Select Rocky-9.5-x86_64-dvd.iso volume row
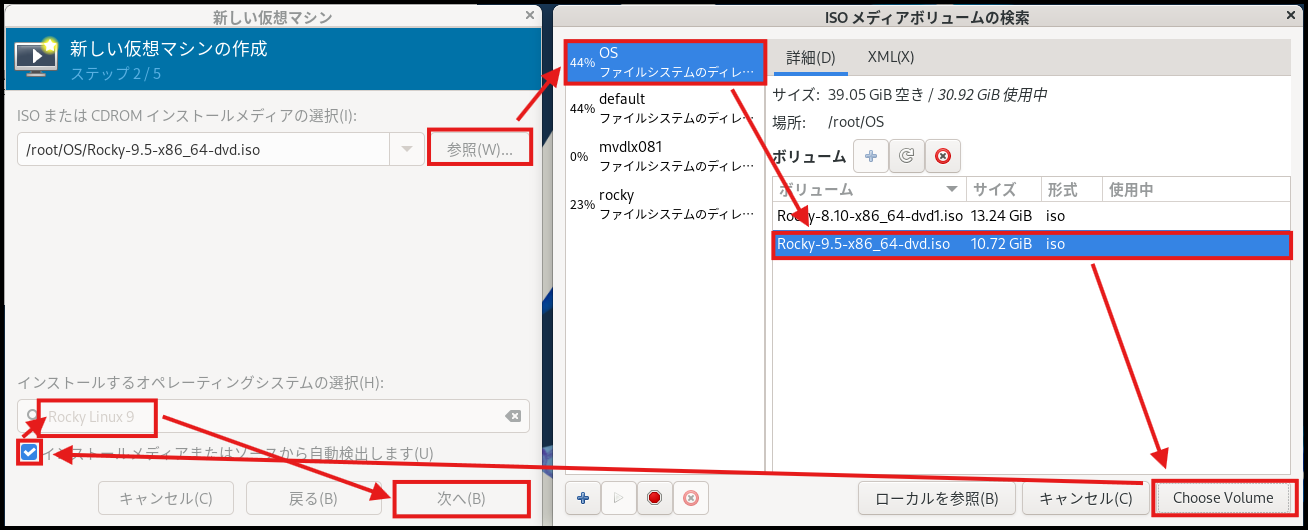This screenshot has height=530, width=1308. (1031, 244)
